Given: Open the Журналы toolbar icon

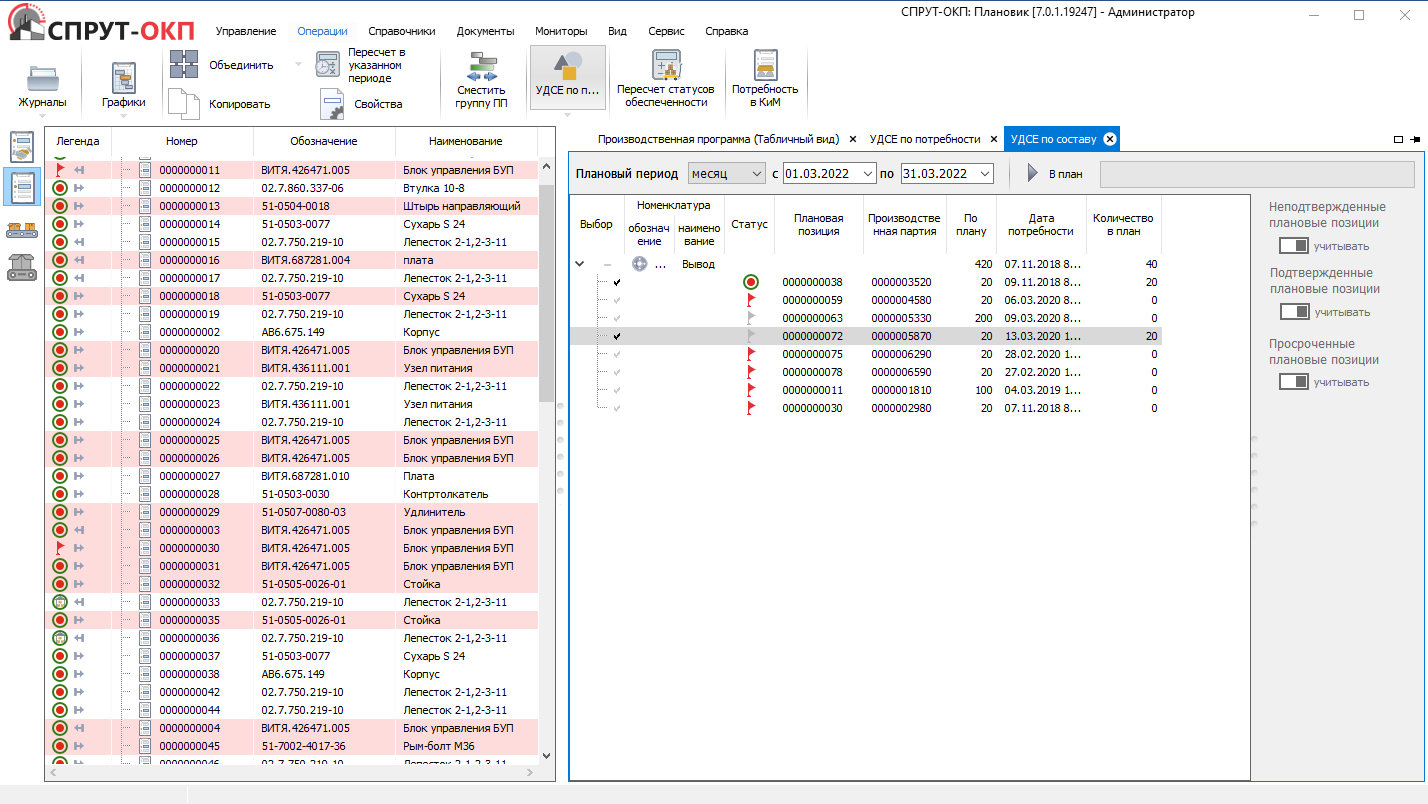Looking at the screenshot, I should point(42,78).
